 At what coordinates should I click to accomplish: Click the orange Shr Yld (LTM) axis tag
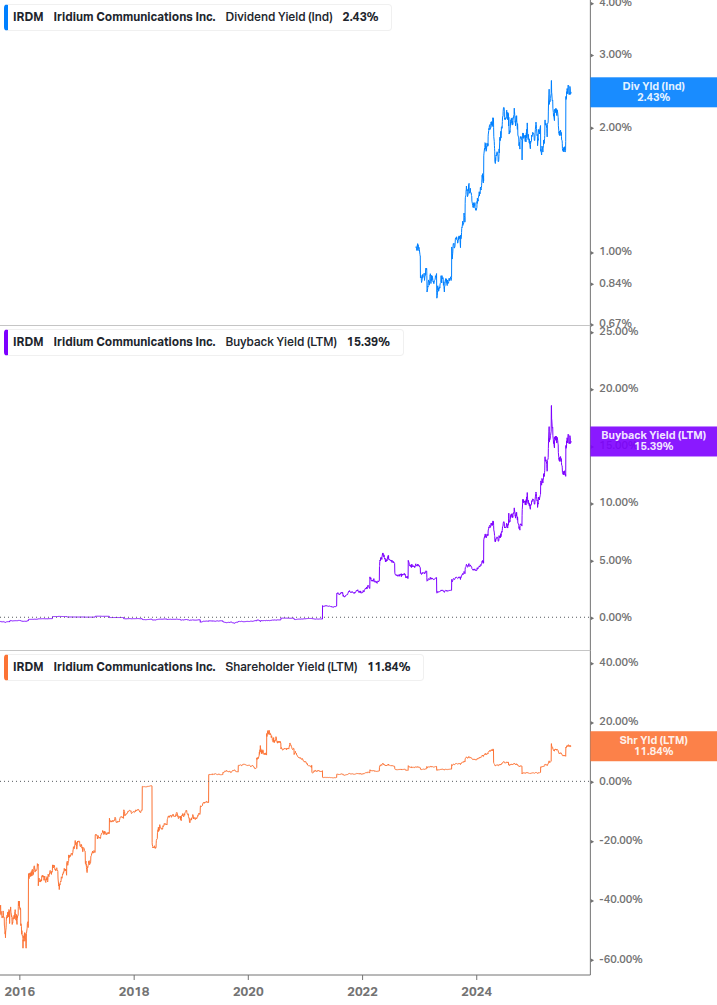click(x=654, y=746)
